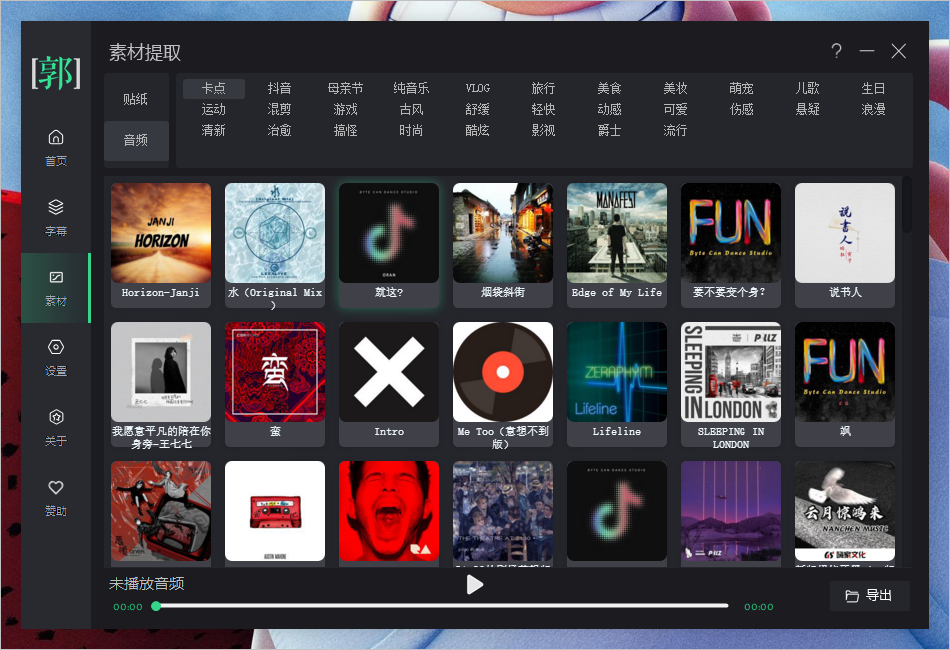Click the 导出 export button

point(869,595)
